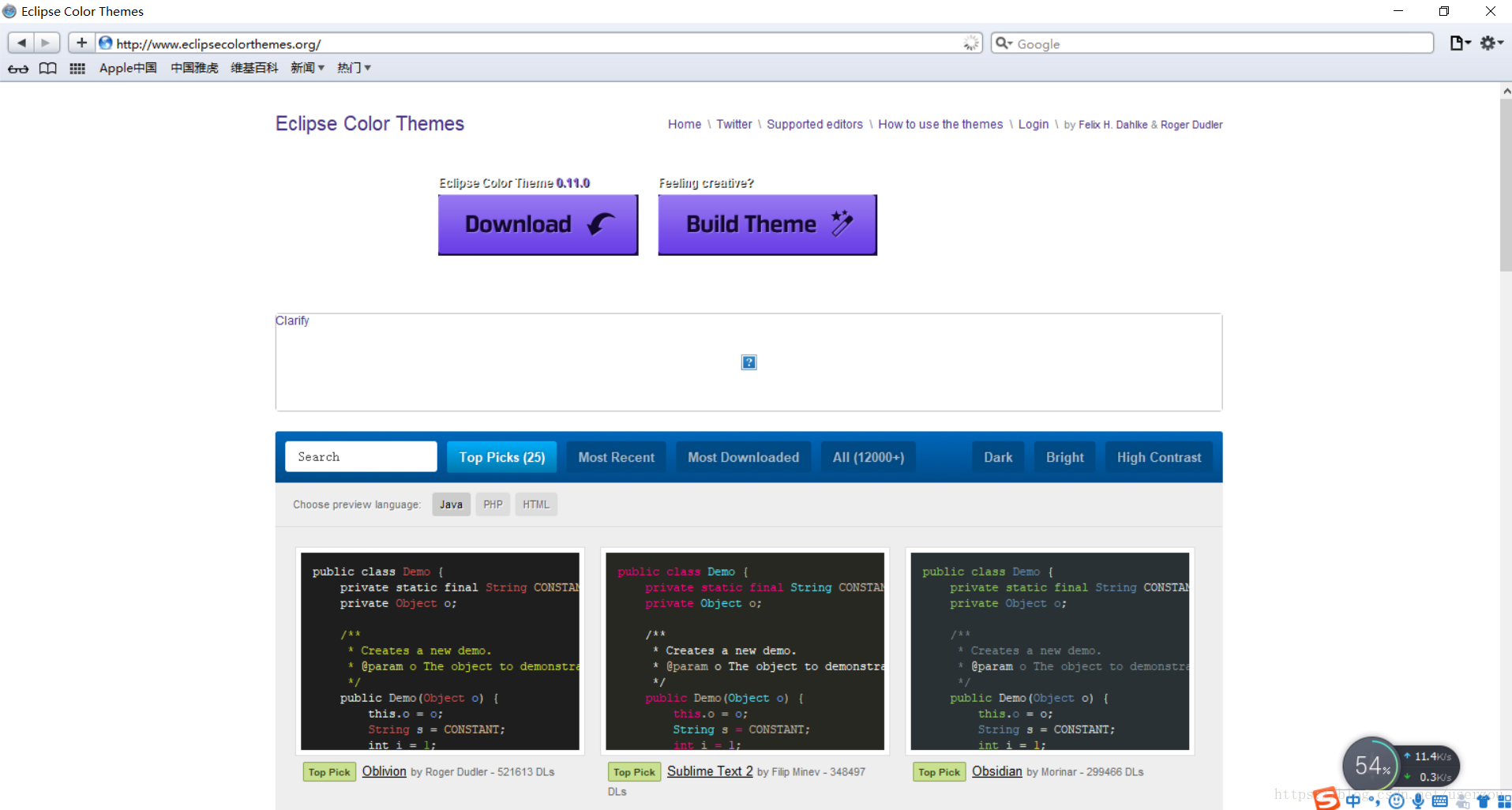This screenshot has width=1512, height=810.
Task: Filter themes by Dark
Action: 998,457
